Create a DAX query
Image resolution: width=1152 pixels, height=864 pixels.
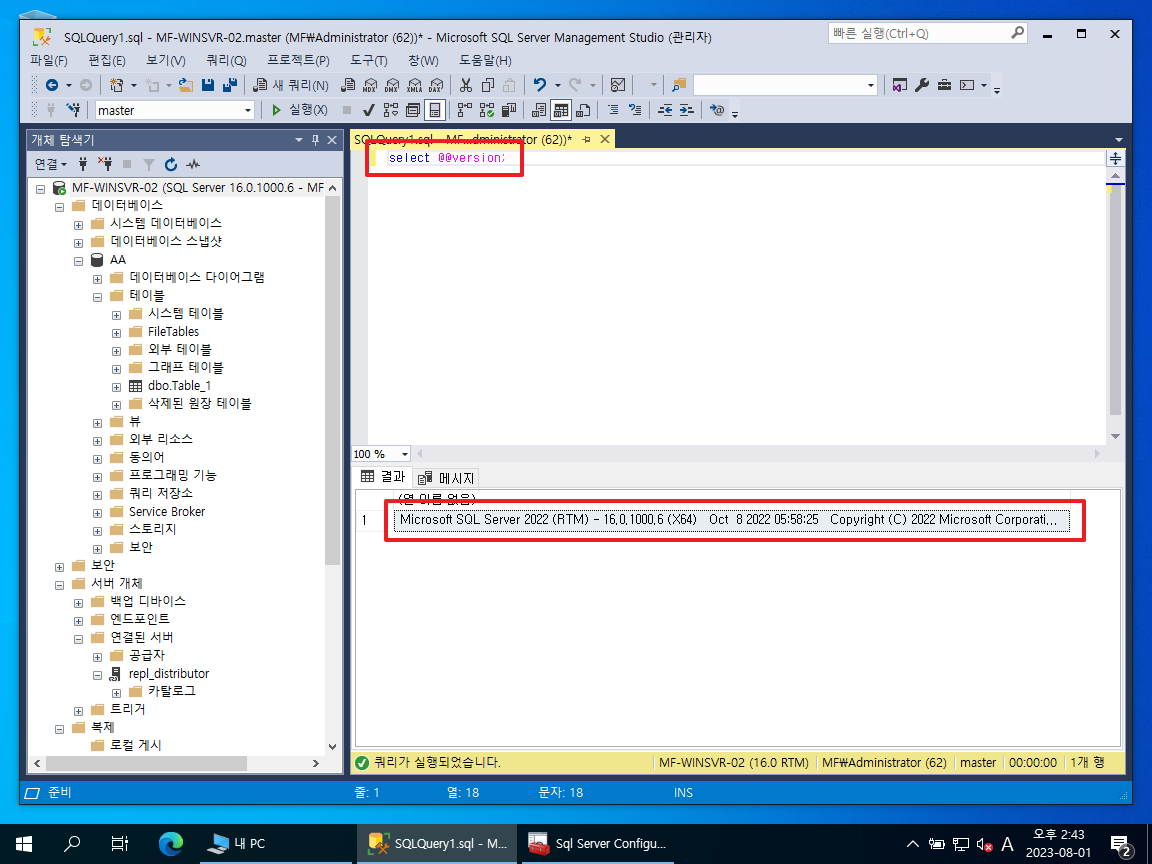click(x=436, y=85)
